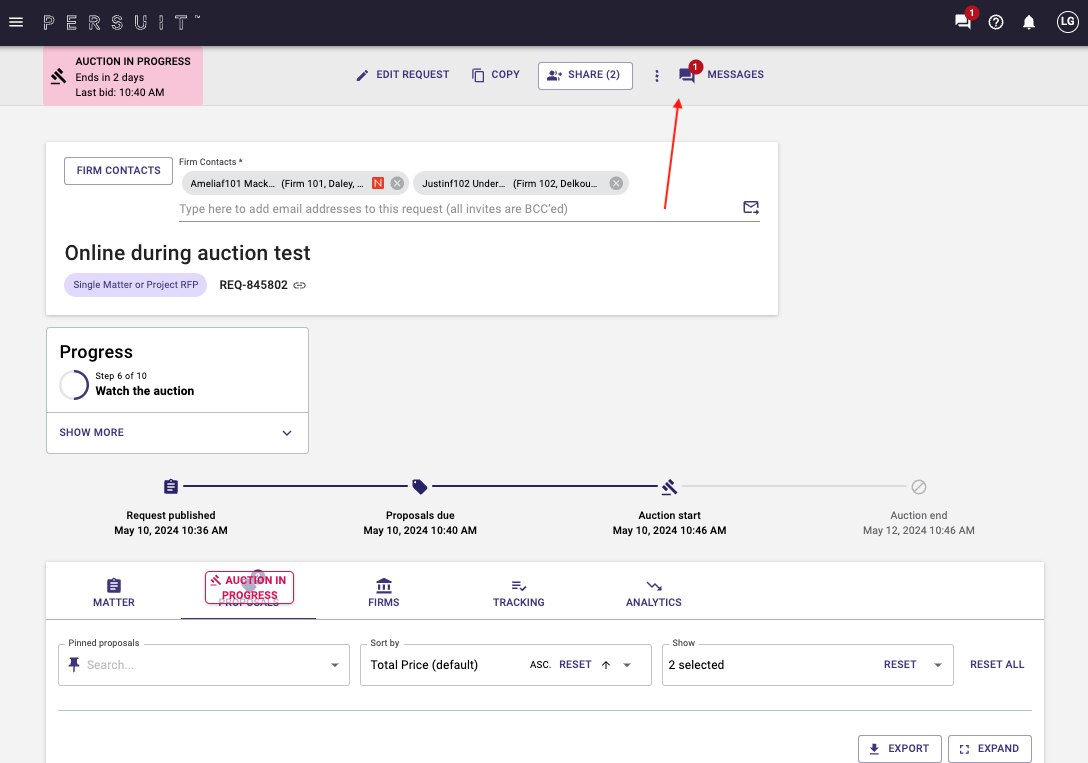This screenshot has width=1088, height=763.
Task: Click the 'May 12, 2024 10:46 AM' date
Action: [919, 531]
